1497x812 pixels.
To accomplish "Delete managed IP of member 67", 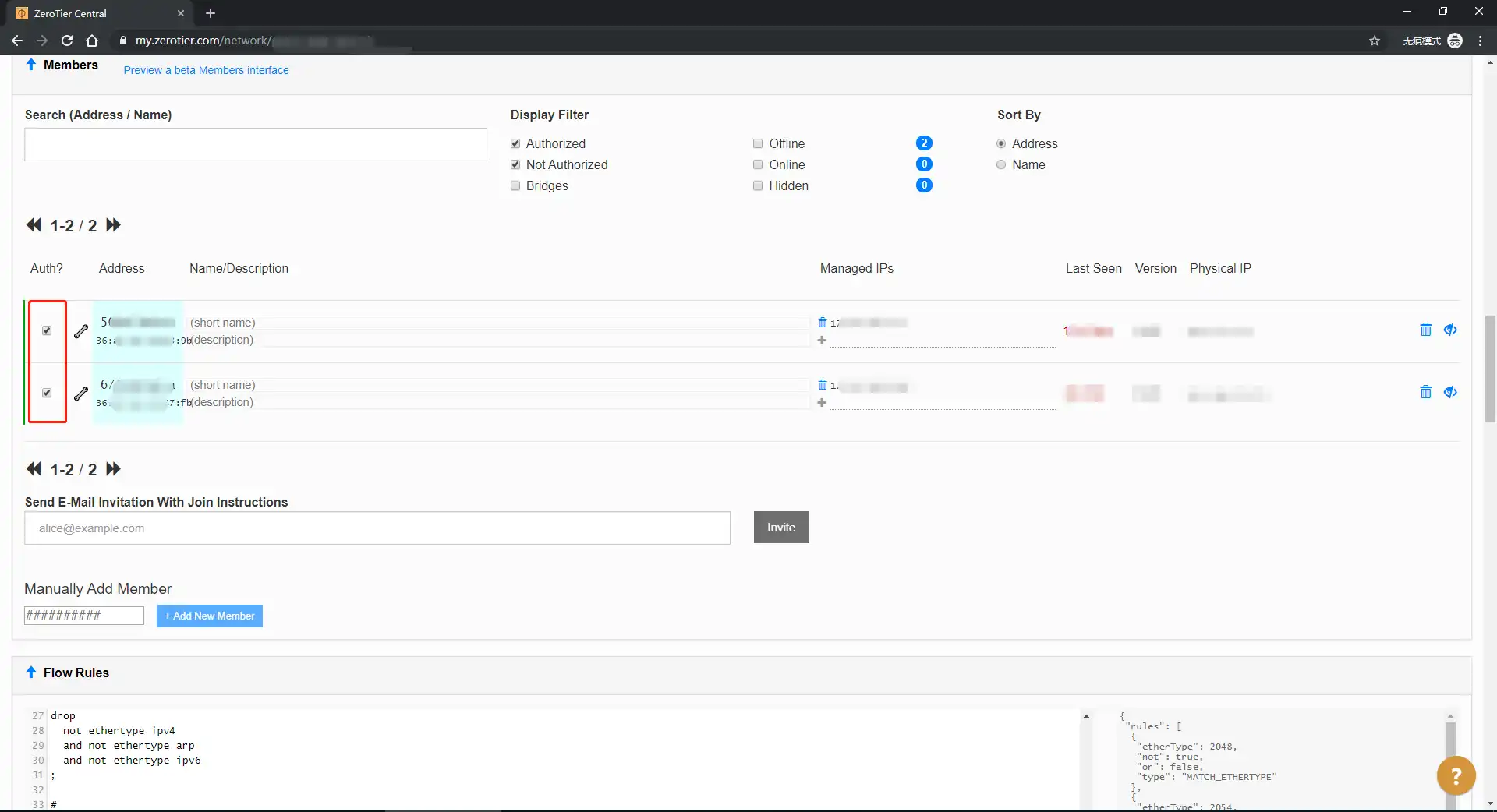I will tap(823, 384).
